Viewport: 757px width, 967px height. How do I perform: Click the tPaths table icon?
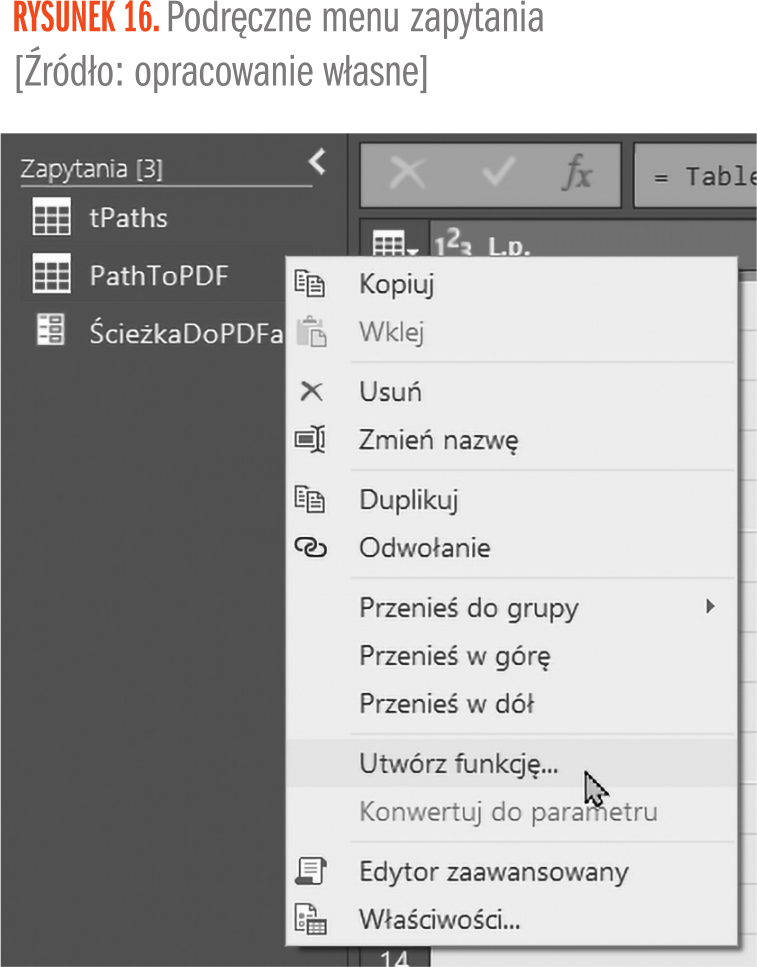(51, 218)
